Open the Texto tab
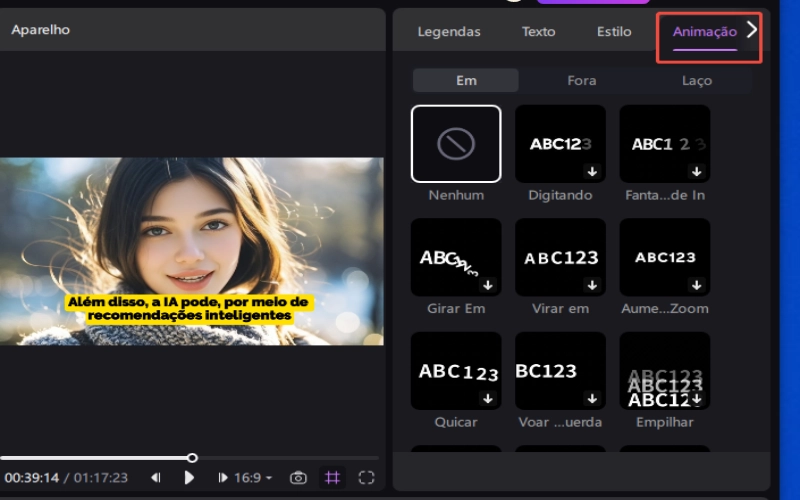The image size is (800, 500). tap(538, 32)
